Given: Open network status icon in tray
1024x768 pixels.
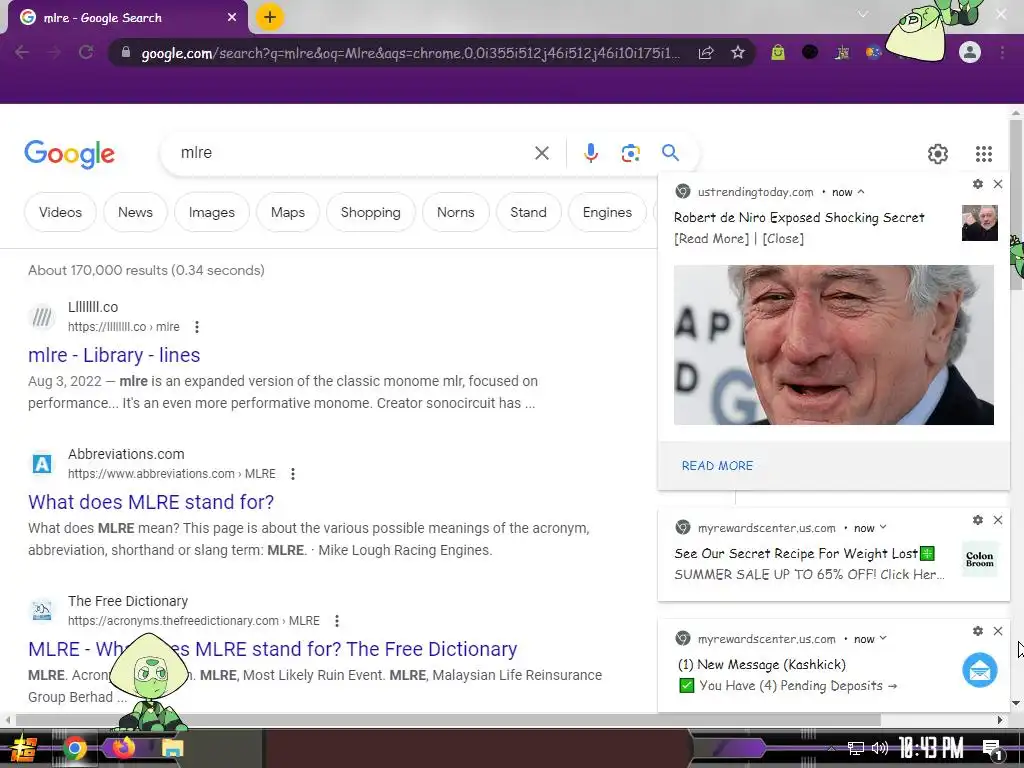Looking at the screenshot, I should [x=856, y=748].
